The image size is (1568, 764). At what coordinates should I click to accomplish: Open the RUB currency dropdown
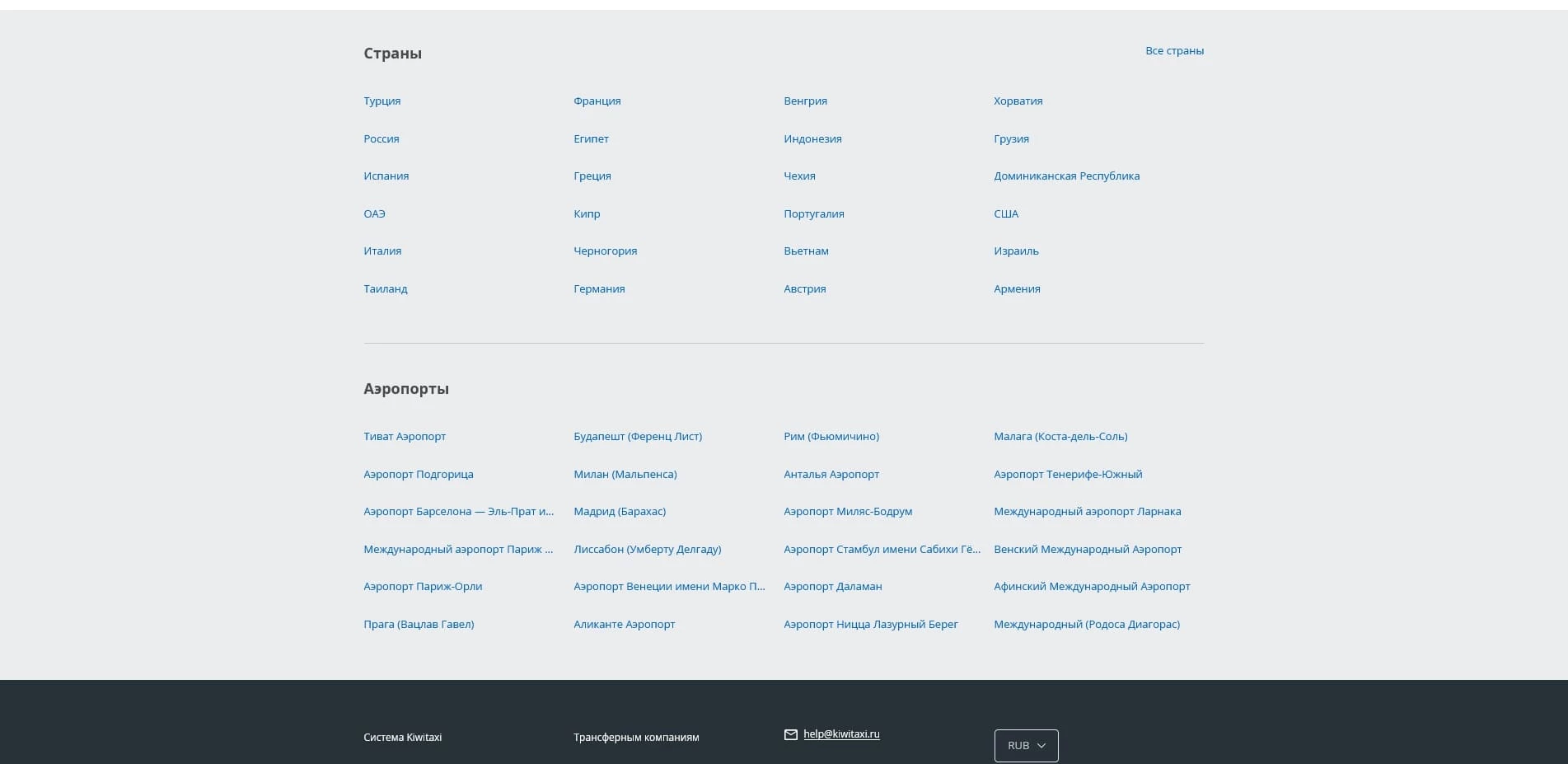pyautogui.click(x=1026, y=745)
